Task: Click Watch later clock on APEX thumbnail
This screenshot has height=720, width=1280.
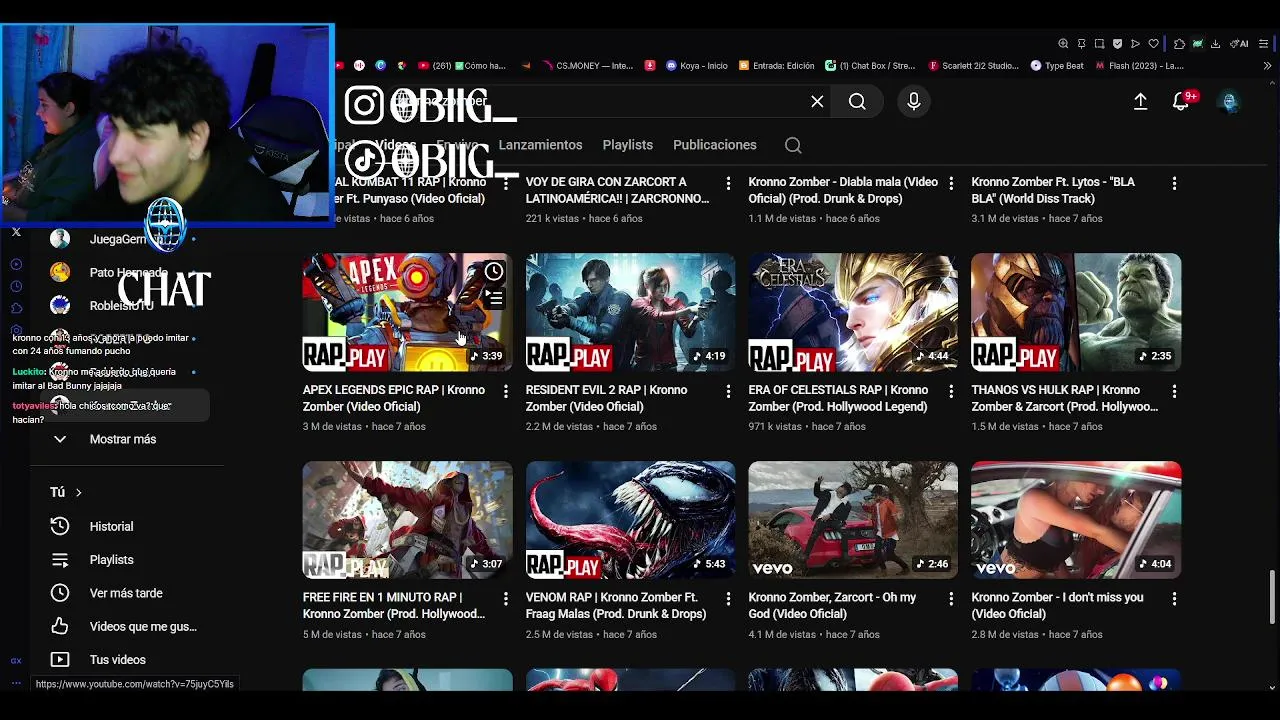Action: click(x=494, y=271)
